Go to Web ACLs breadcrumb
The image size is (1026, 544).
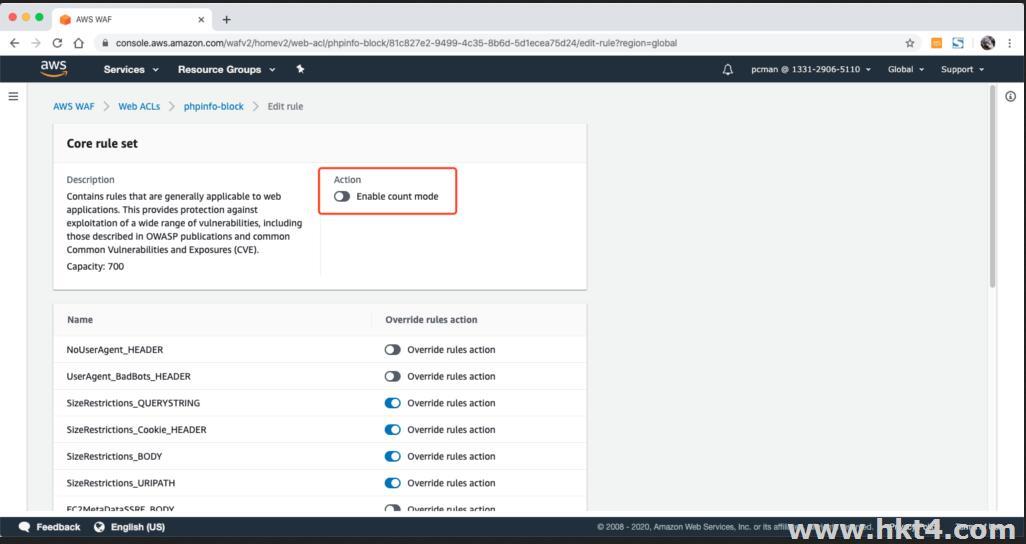coord(139,106)
